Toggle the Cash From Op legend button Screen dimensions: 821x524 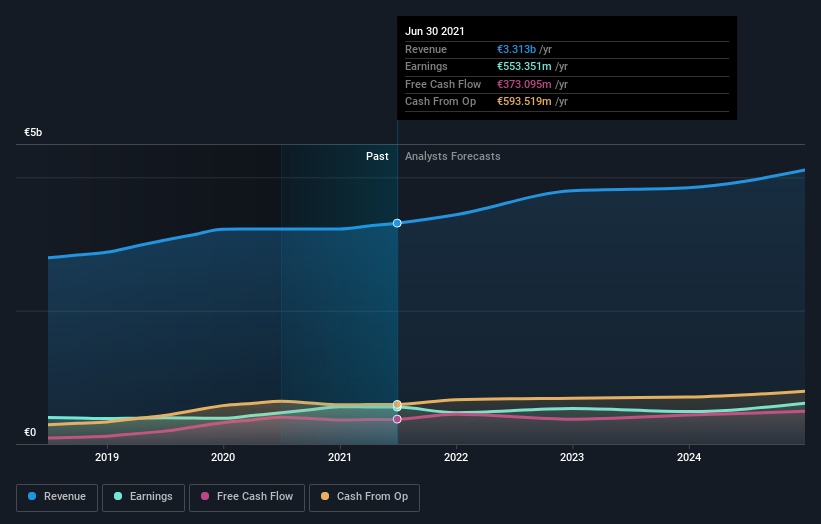[x=364, y=497]
